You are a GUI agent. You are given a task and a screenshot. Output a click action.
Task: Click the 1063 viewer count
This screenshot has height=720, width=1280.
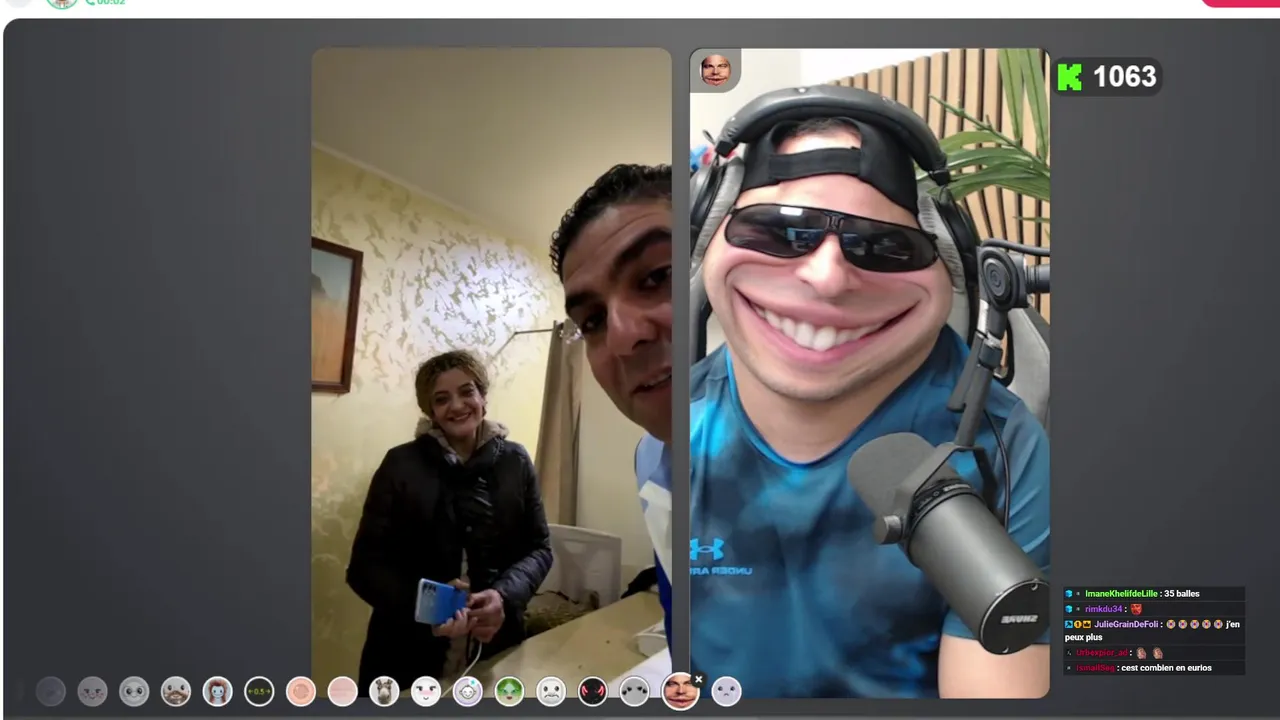[1124, 77]
